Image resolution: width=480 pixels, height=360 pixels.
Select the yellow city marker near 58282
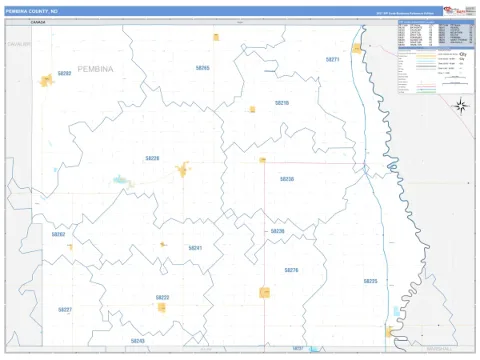click(46, 80)
